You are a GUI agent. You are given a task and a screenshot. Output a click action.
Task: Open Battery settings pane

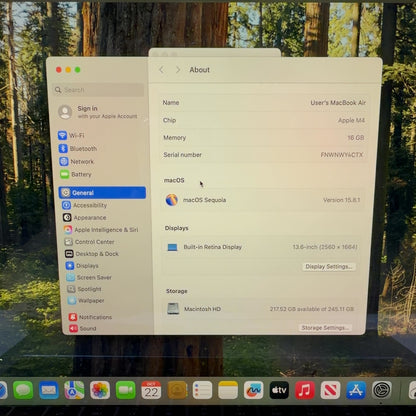click(76, 174)
